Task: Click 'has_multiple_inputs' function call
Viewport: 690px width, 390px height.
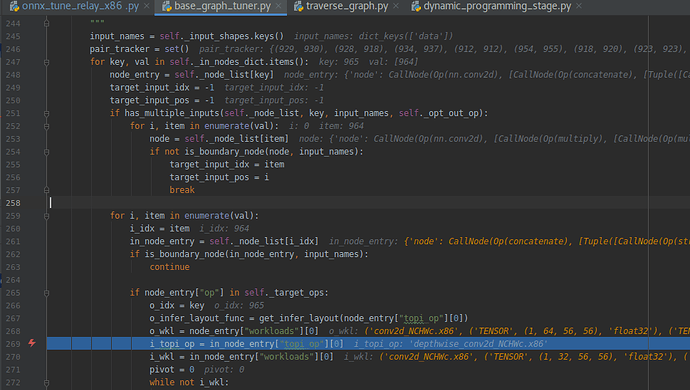Action: (x=172, y=113)
